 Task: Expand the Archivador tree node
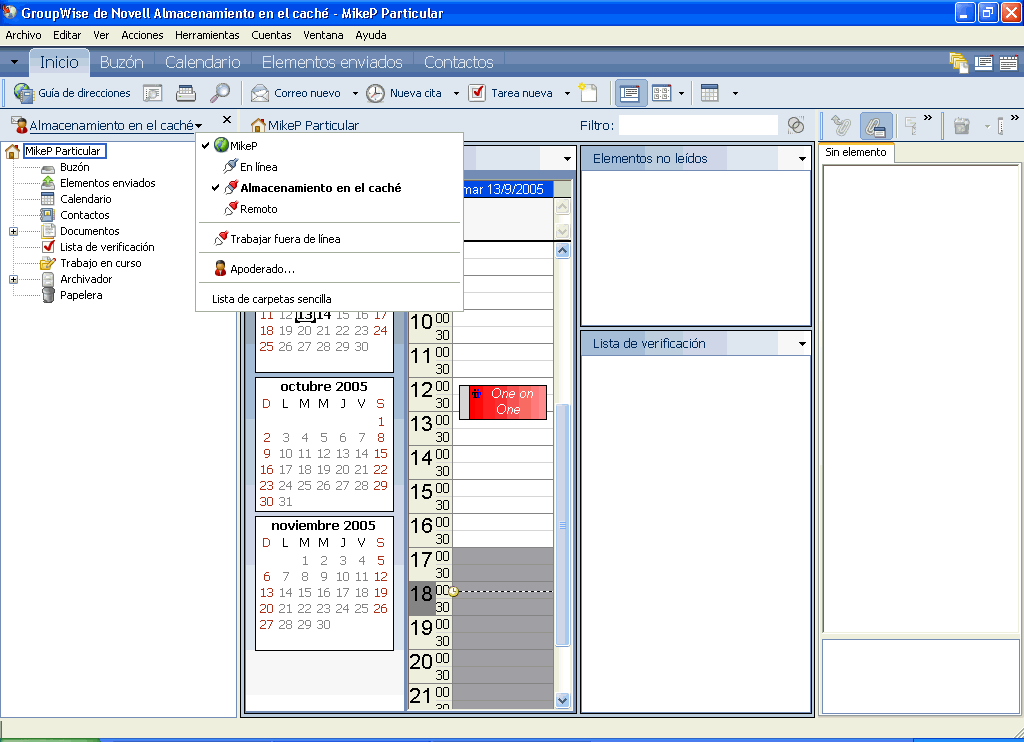click(13, 280)
